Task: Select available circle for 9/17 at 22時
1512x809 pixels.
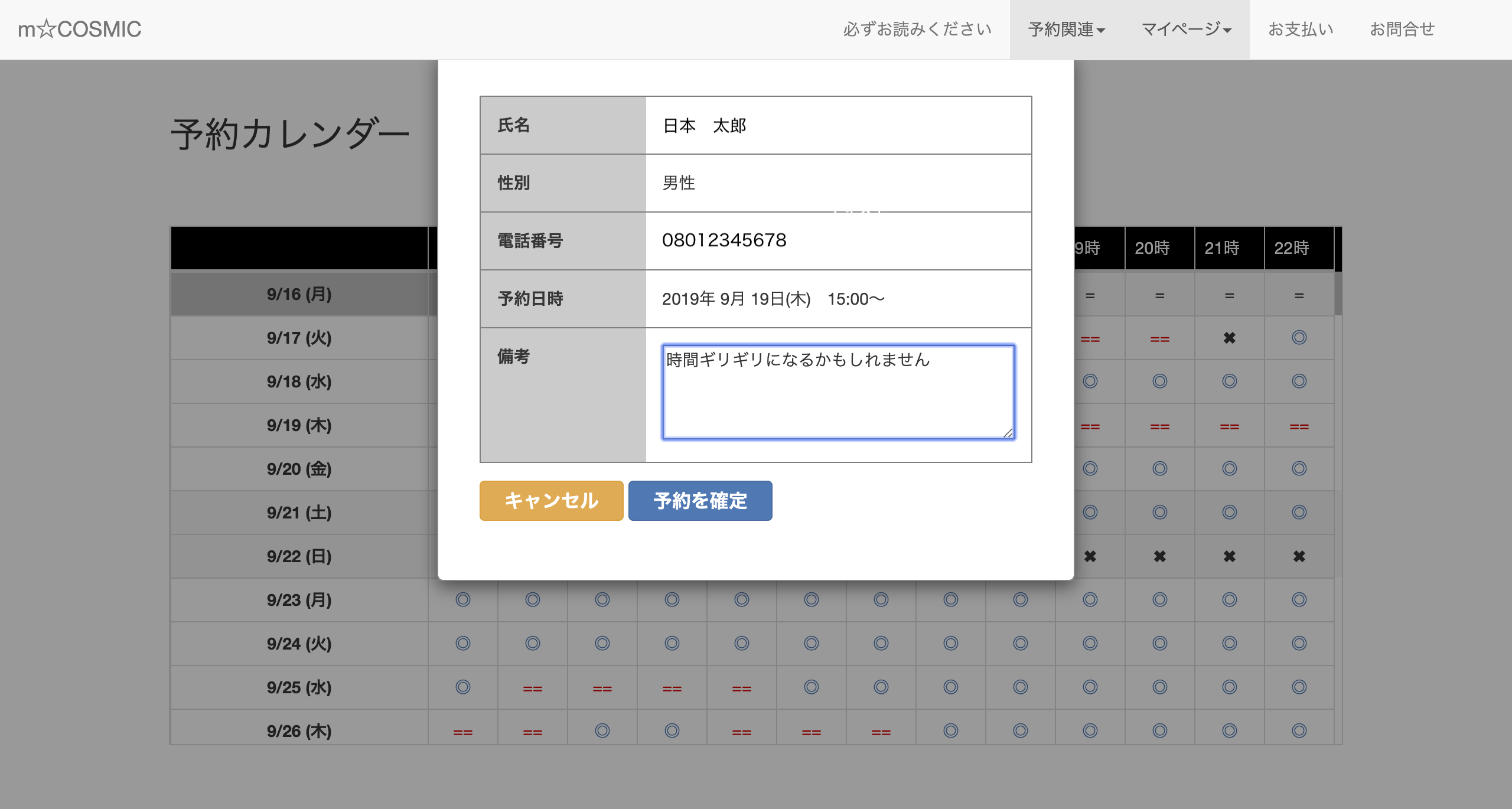Action: pos(1299,338)
